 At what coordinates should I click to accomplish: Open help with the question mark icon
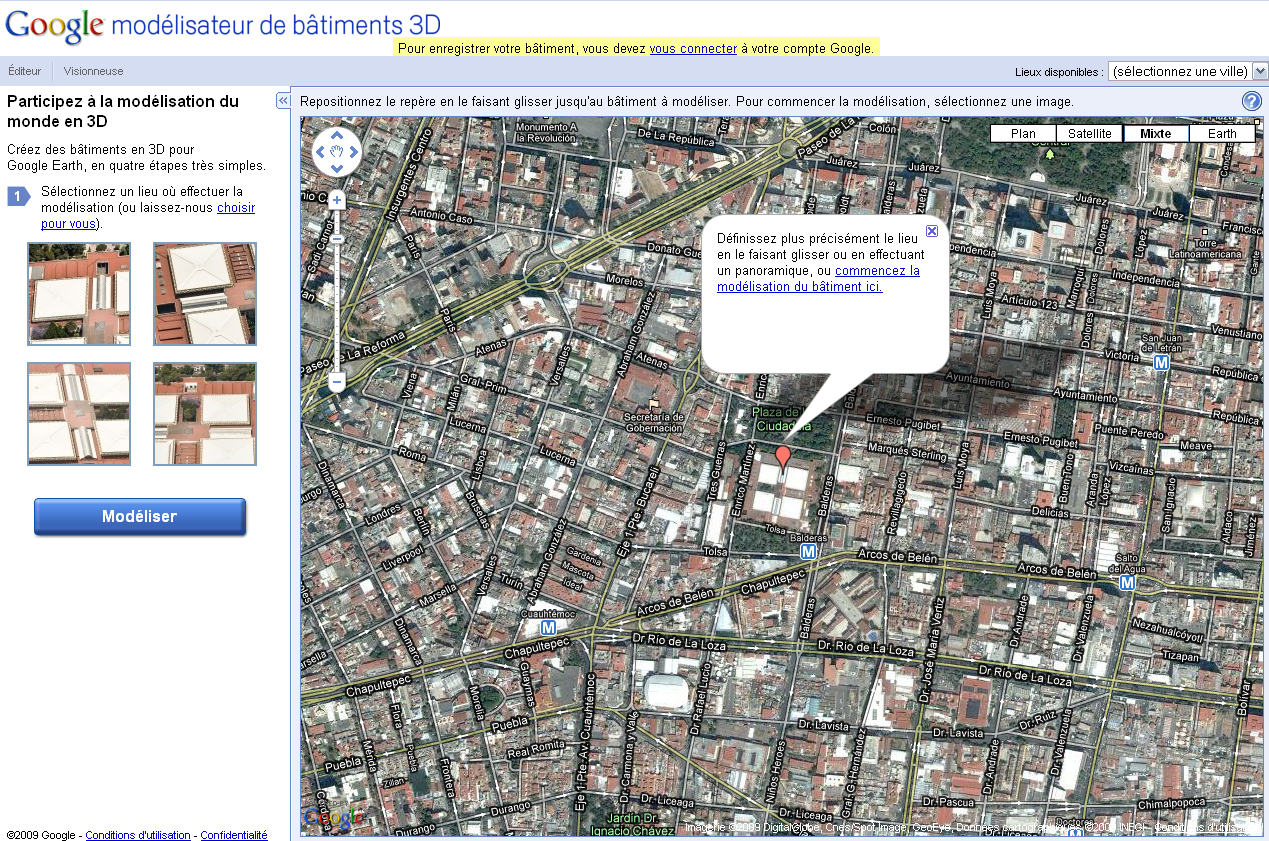[1252, 101]
